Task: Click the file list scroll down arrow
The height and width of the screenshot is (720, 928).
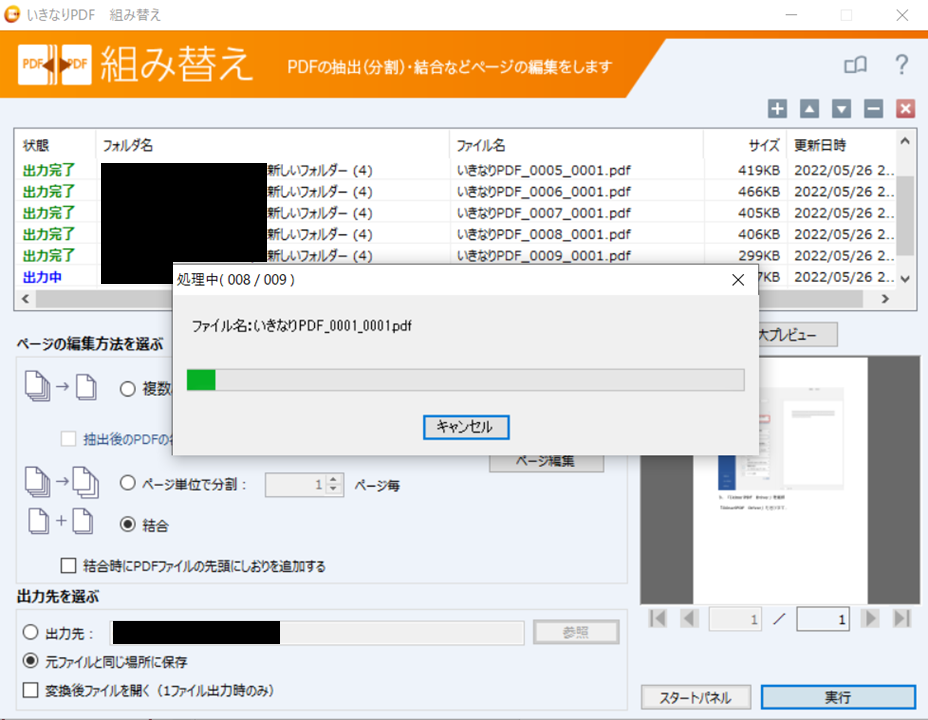Action: coord(905,279)
